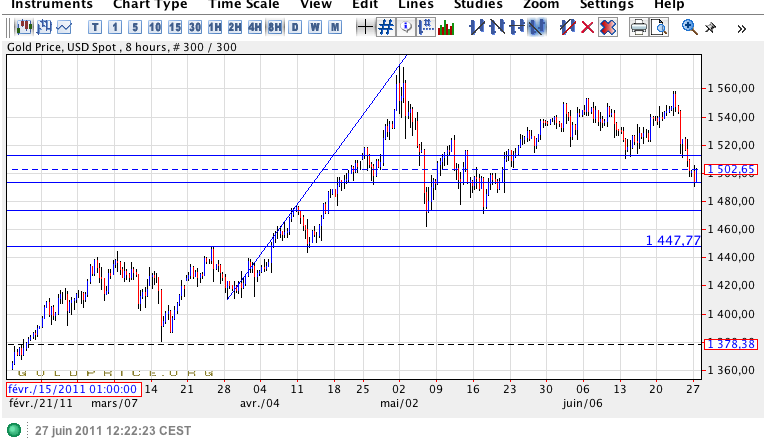
Task: Switch to the line chart icon
Action: tap(64, 27)
